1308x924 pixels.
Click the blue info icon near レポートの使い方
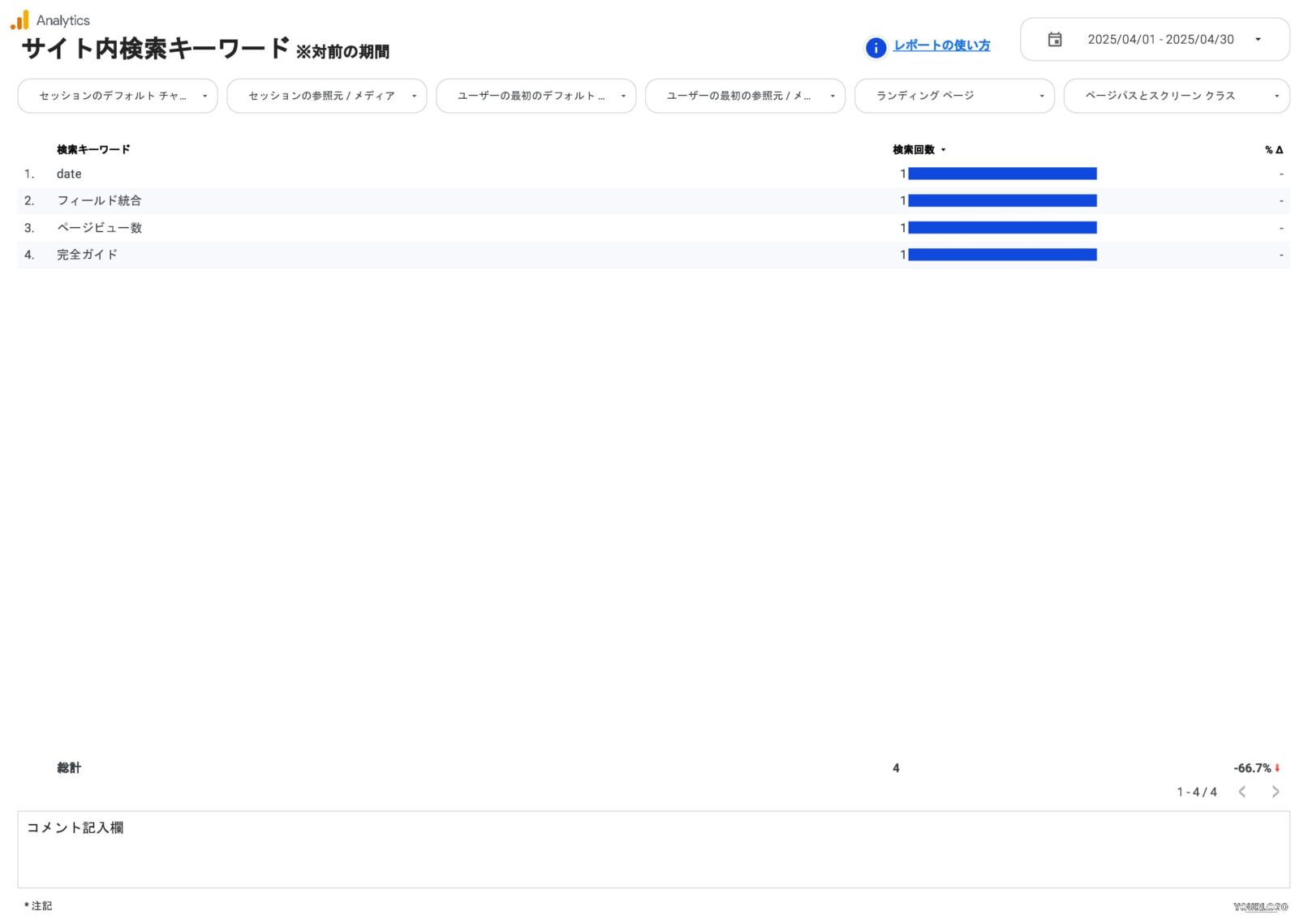click(x=876, y=48)
